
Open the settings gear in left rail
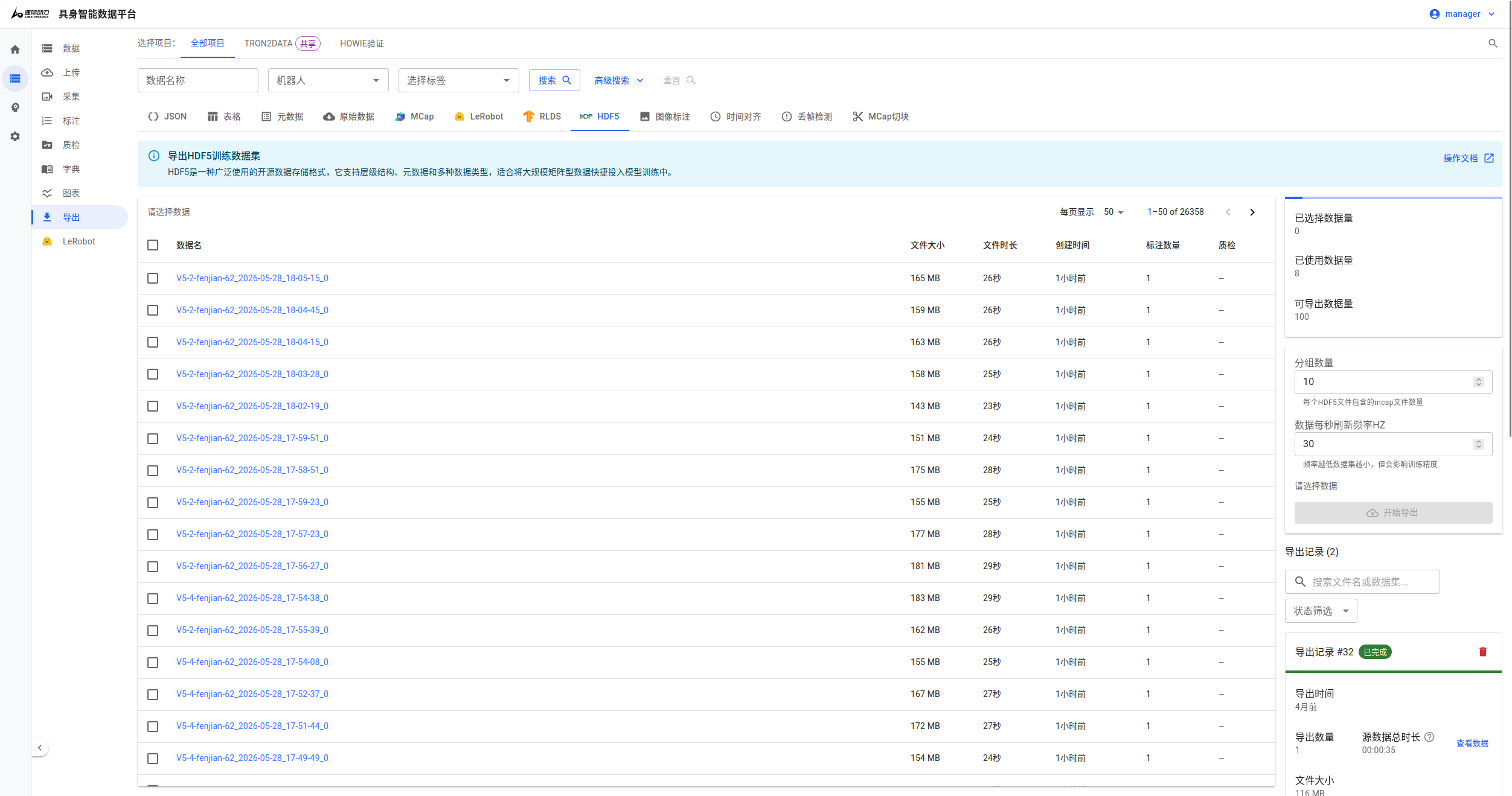pos(15,136)
